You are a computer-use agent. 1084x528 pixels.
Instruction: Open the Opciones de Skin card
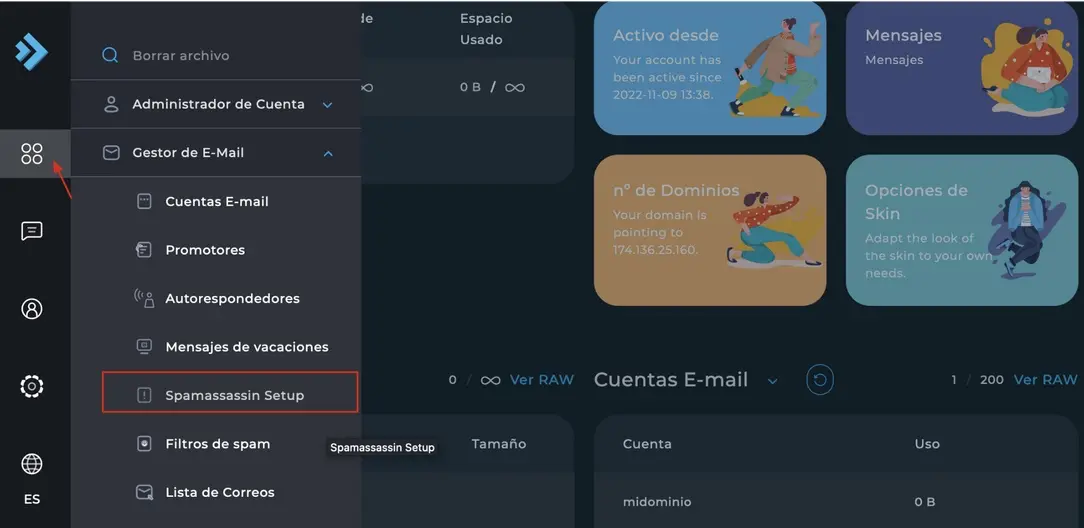coord(962,230)
